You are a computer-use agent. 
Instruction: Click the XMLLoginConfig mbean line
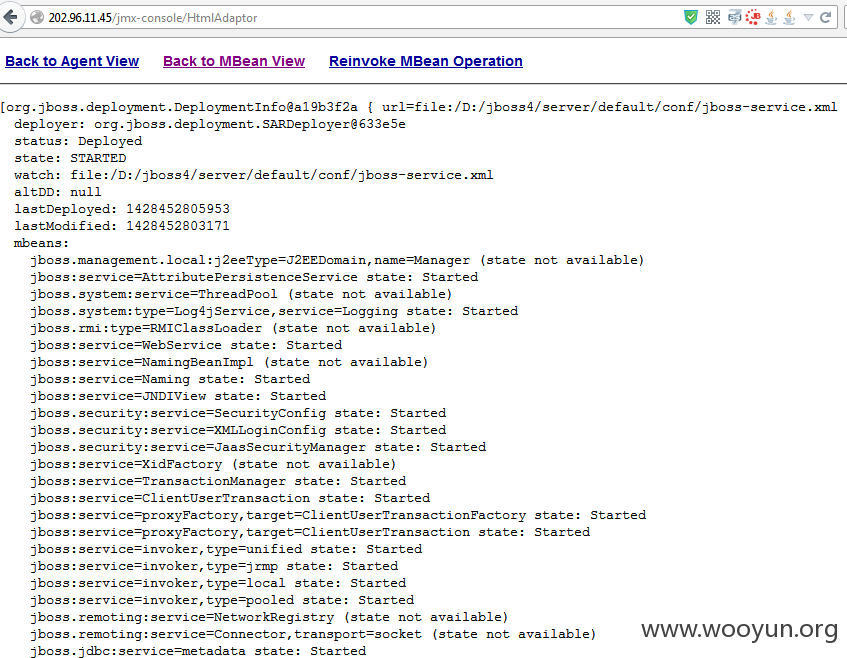point(238,430)
